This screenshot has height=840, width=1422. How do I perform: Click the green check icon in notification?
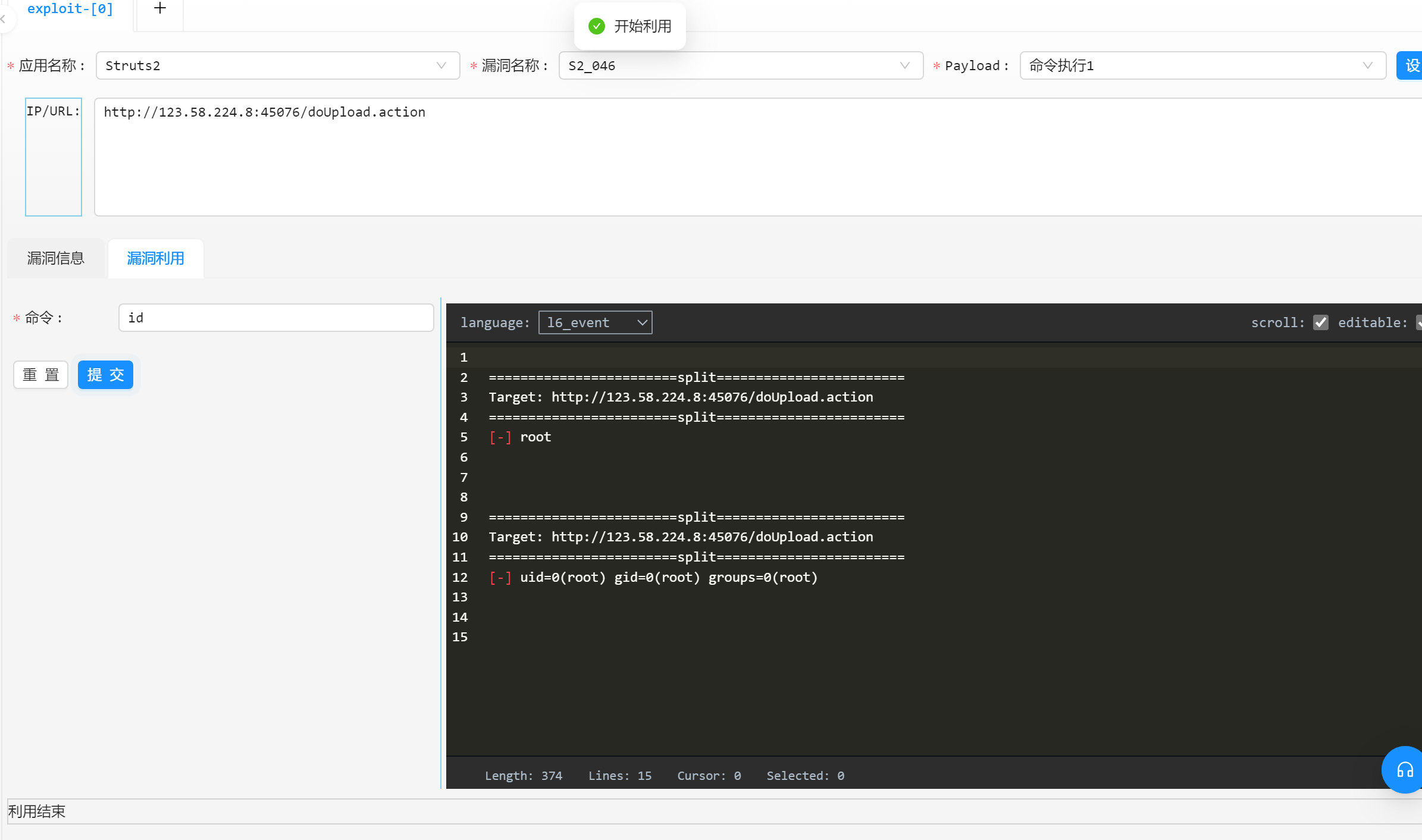[x=596, y=26]
